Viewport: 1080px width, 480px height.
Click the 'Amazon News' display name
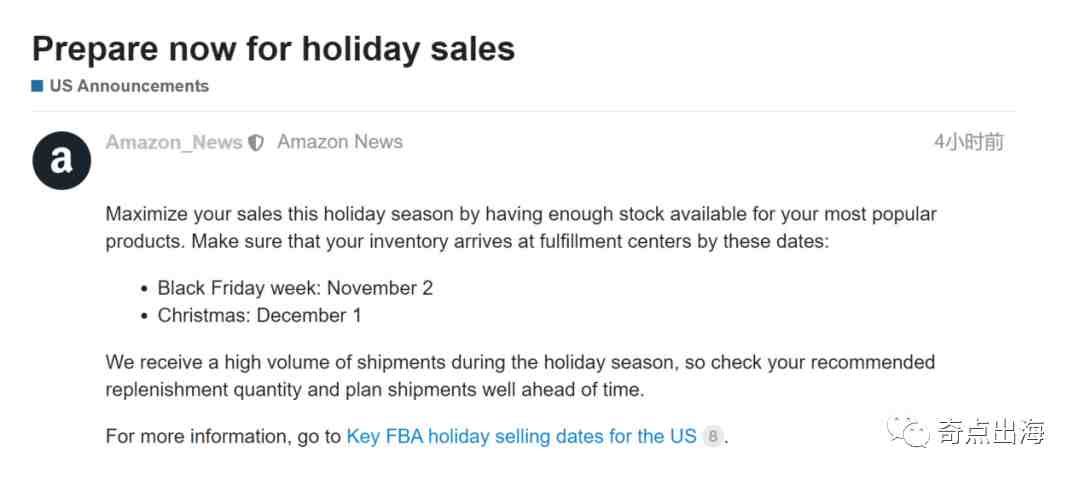340,142
